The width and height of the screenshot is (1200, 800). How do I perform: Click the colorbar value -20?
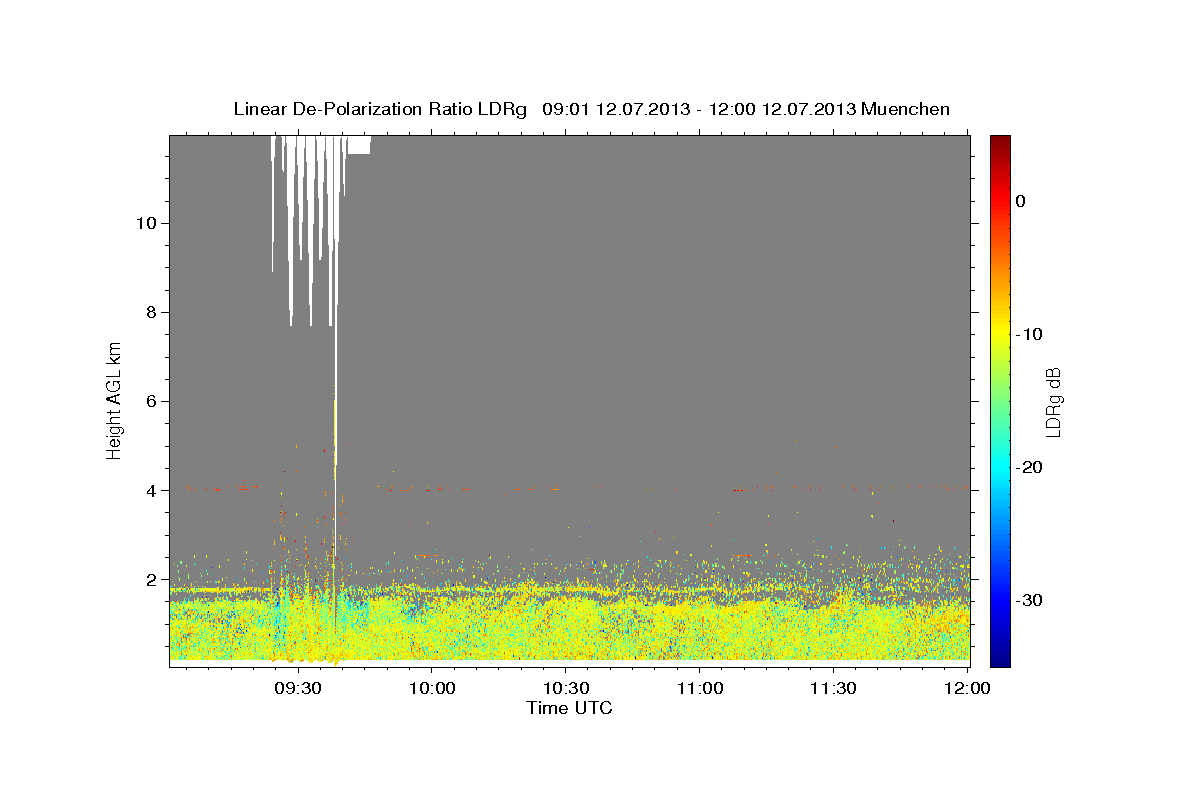tap(1030, 467)
